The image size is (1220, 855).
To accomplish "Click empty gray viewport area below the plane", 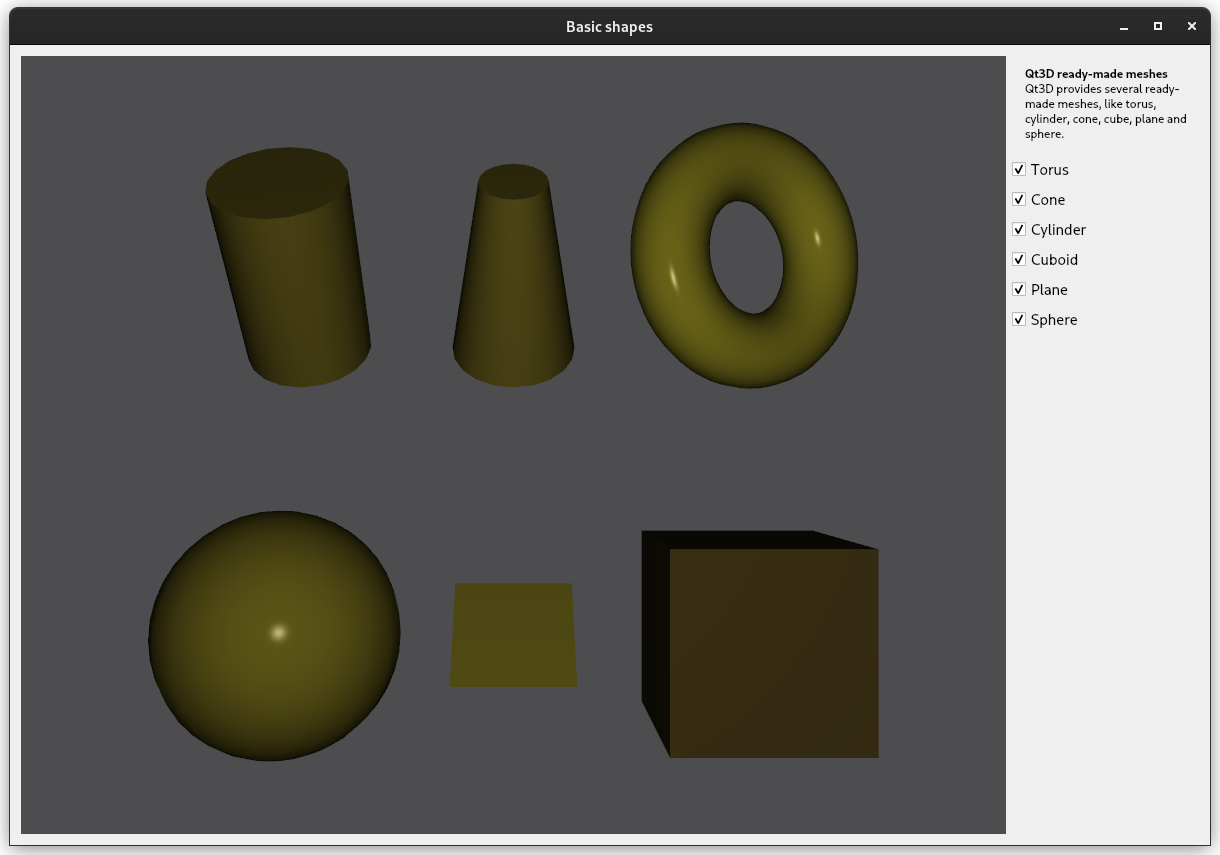I will (x=513, y=770).
